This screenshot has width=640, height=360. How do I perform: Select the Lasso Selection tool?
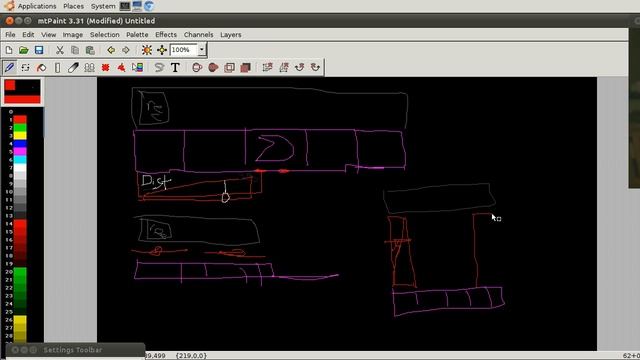pyautogui.click(x=159, y=67)
